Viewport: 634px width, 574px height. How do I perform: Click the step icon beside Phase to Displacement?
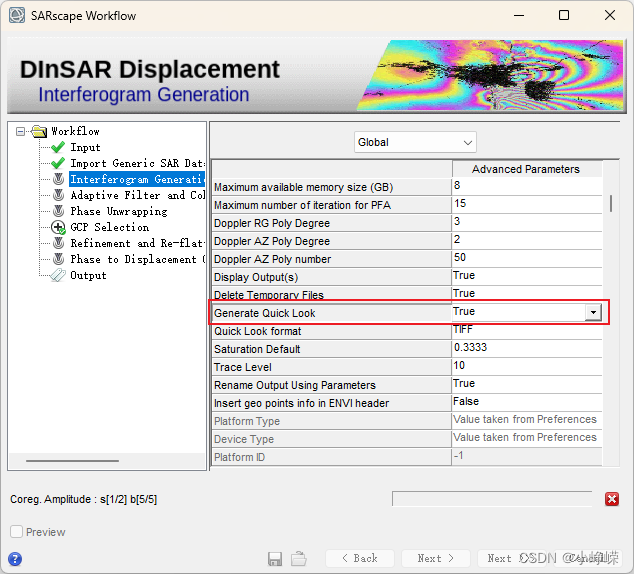59,259
